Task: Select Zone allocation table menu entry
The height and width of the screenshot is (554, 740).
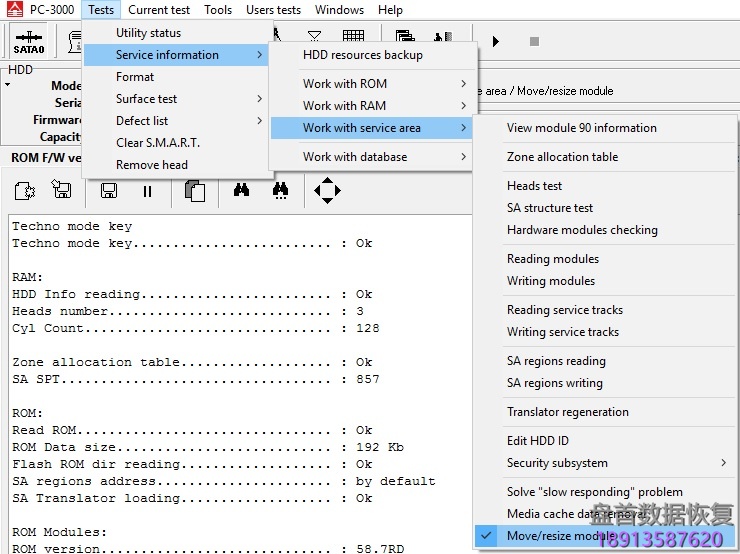Action: click(562, 157)
